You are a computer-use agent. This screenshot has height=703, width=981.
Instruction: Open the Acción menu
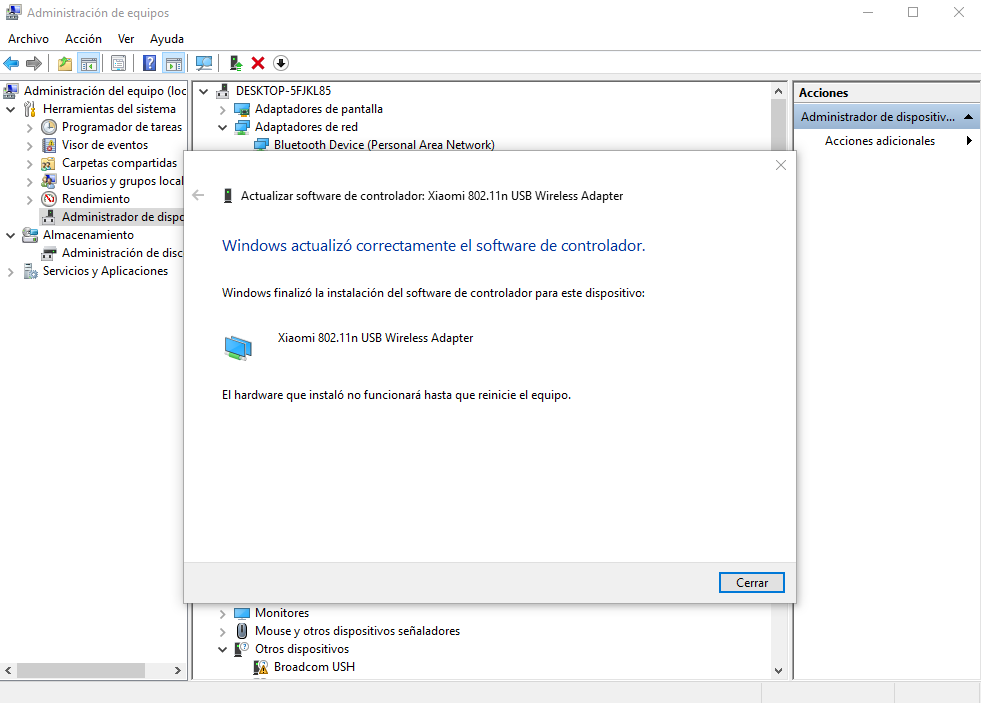click(83, 39)
